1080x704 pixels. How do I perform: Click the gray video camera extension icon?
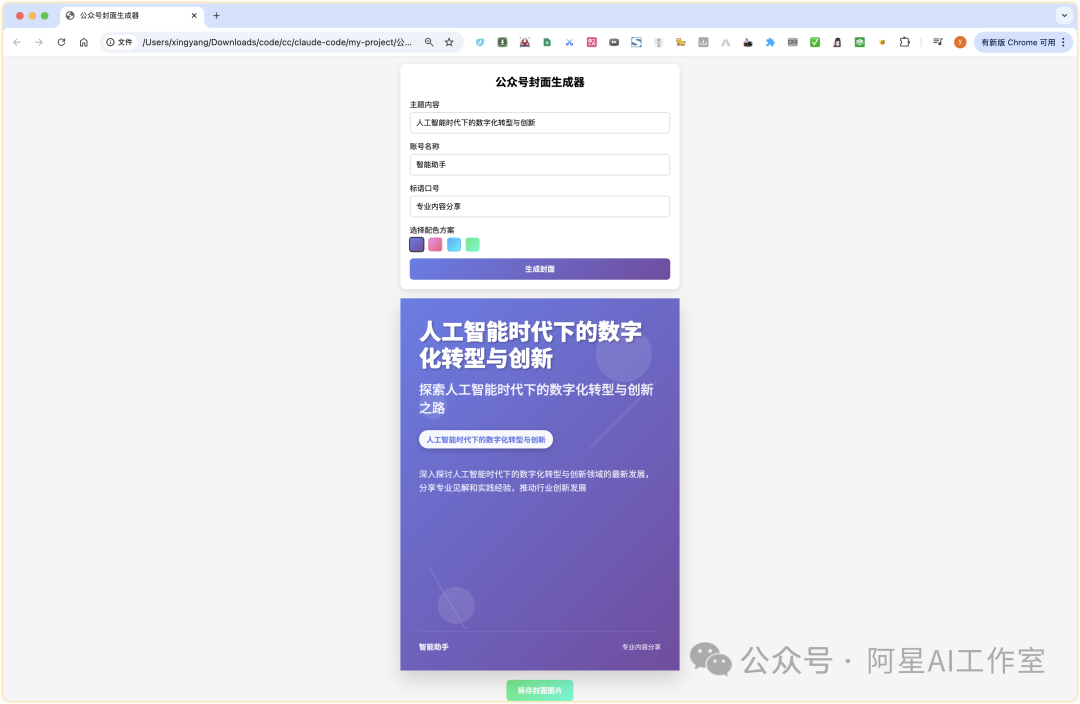[614, 42]
